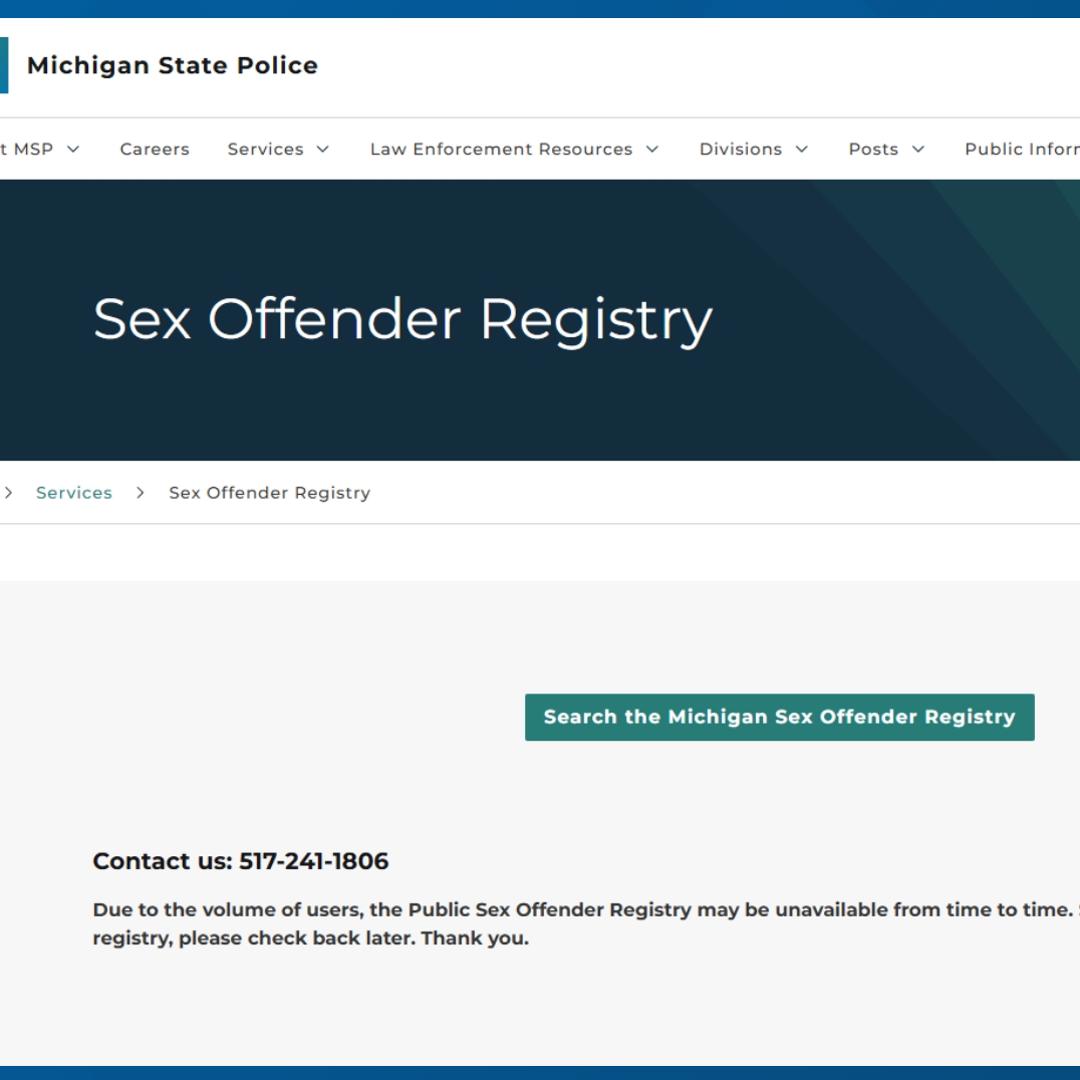Open the Services navigation menu
Viewport: 1080px width, 1080px height.
tap(265, 149)
